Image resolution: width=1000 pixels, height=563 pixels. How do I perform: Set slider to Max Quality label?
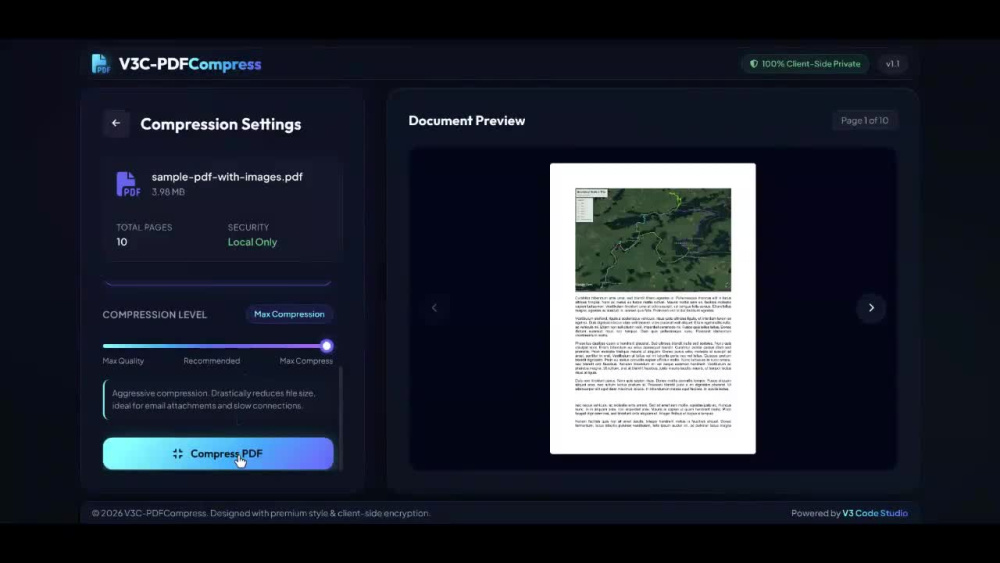[x=123, y=361]
